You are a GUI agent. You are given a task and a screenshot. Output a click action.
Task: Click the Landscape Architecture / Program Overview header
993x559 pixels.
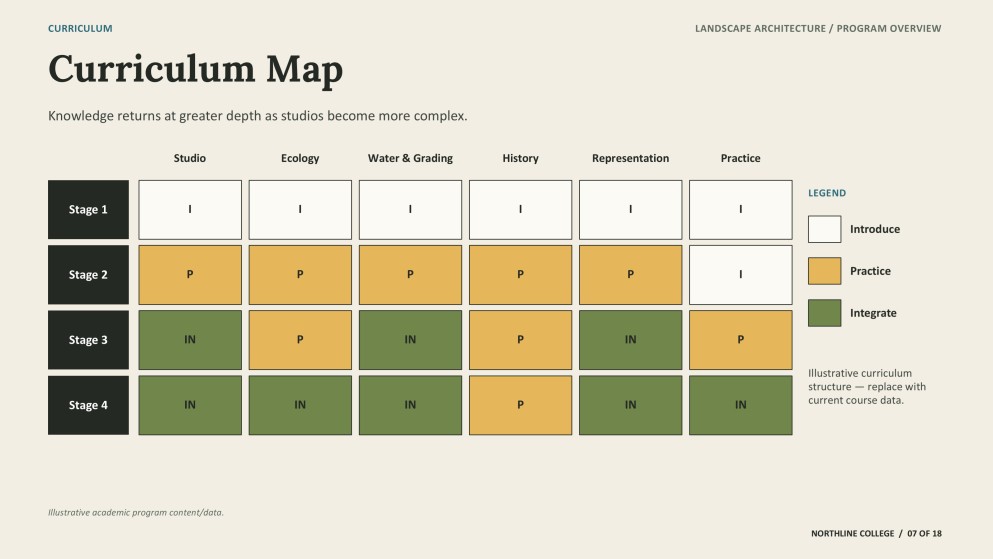coord(818,28)
